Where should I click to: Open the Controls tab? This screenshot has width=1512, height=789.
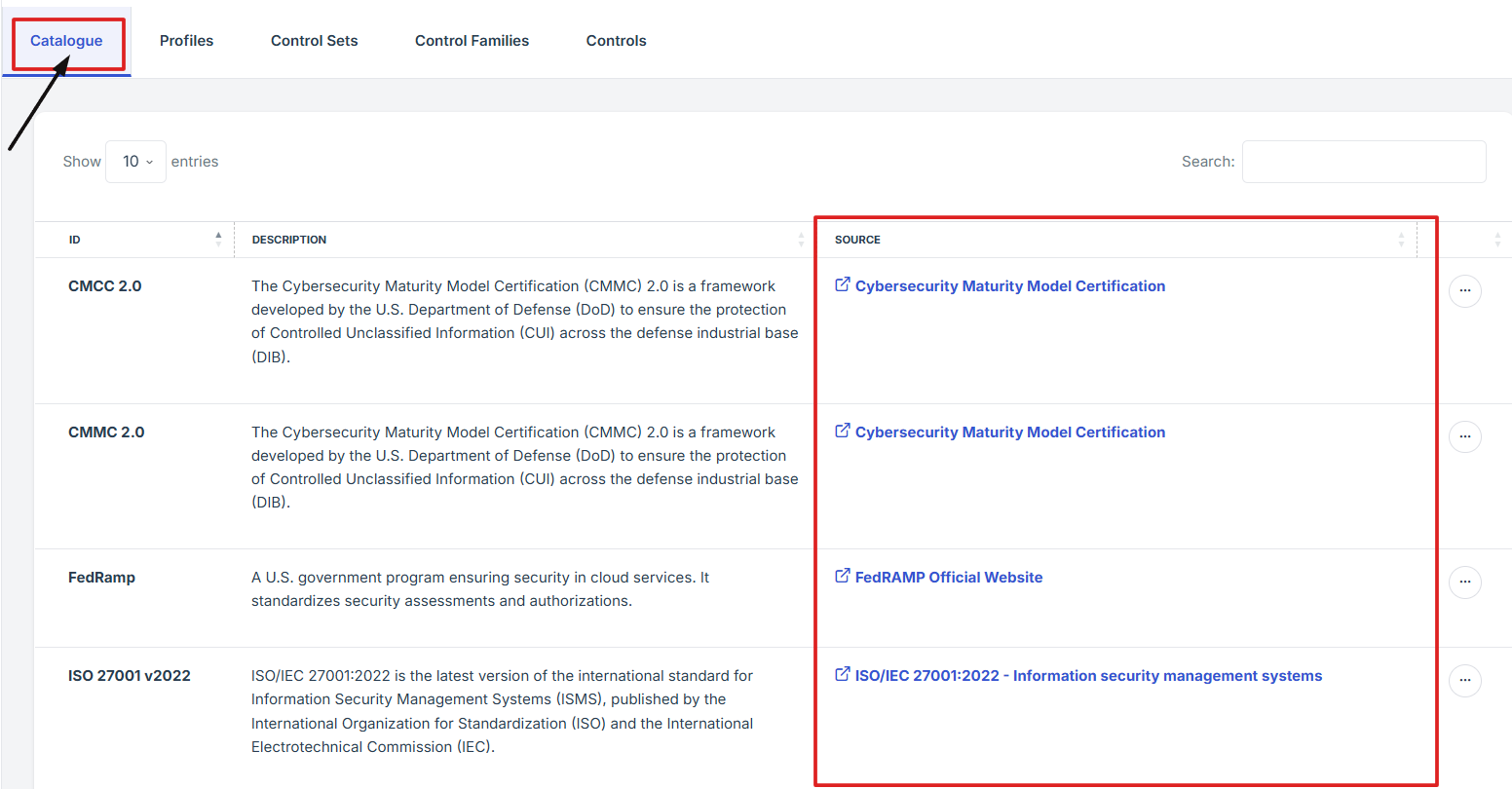[x=616, y=41]
